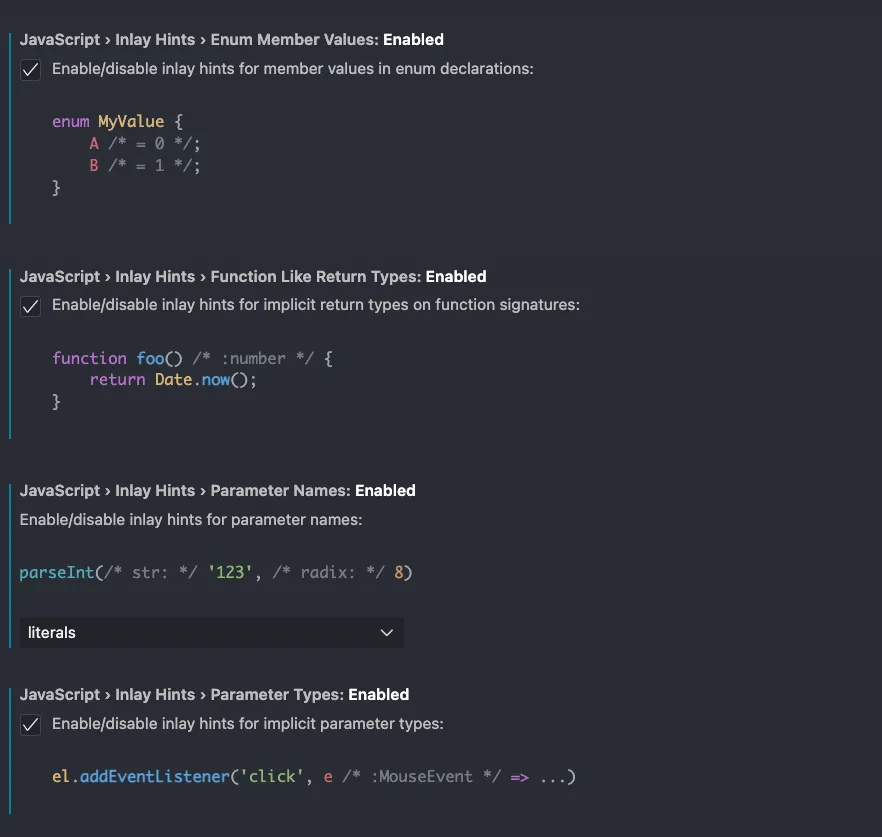The width and height of the screenshot is (882, 837).
Task: Click the el.addEventListener code example
Action: (x=314, y=777)
